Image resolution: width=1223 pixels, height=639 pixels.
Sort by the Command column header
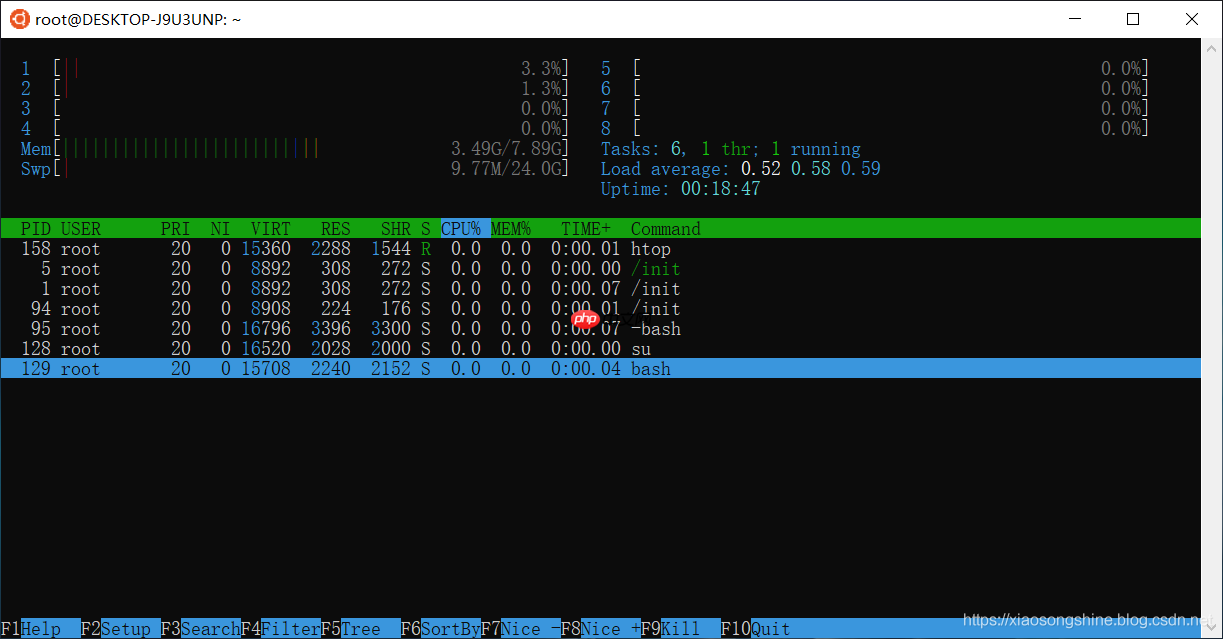coord(666,229)
